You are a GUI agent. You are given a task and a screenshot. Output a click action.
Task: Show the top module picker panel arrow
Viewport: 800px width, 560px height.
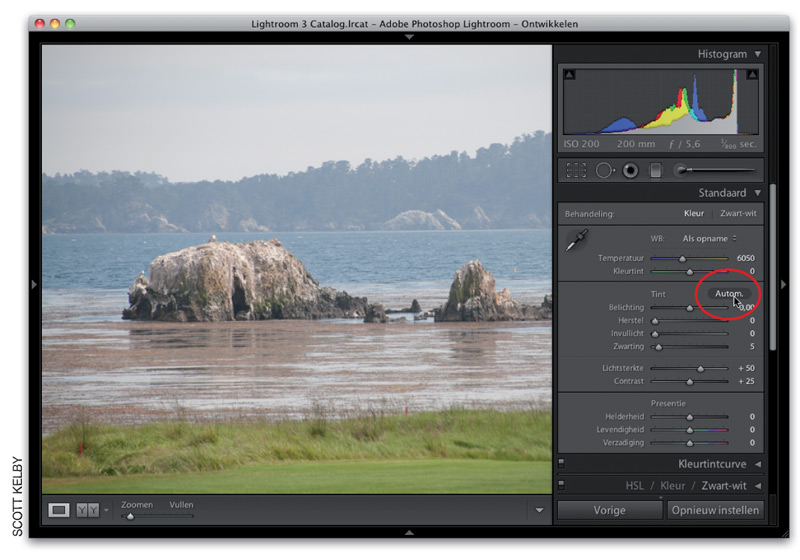[409, 37]
